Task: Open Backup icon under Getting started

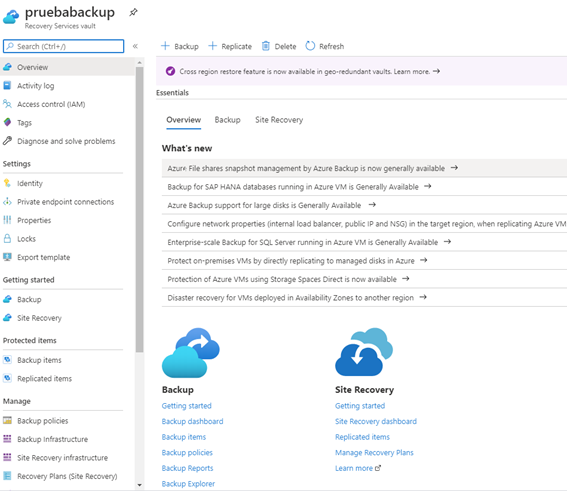Action: coord(7,299)
